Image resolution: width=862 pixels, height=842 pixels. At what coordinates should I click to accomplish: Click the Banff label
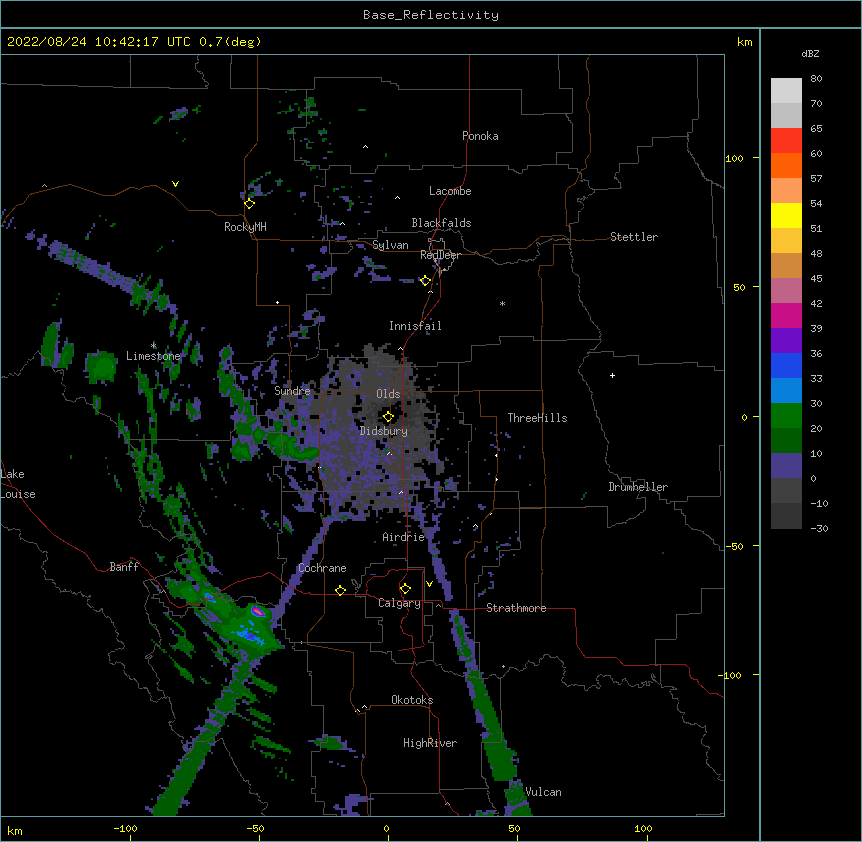(124, 567)
